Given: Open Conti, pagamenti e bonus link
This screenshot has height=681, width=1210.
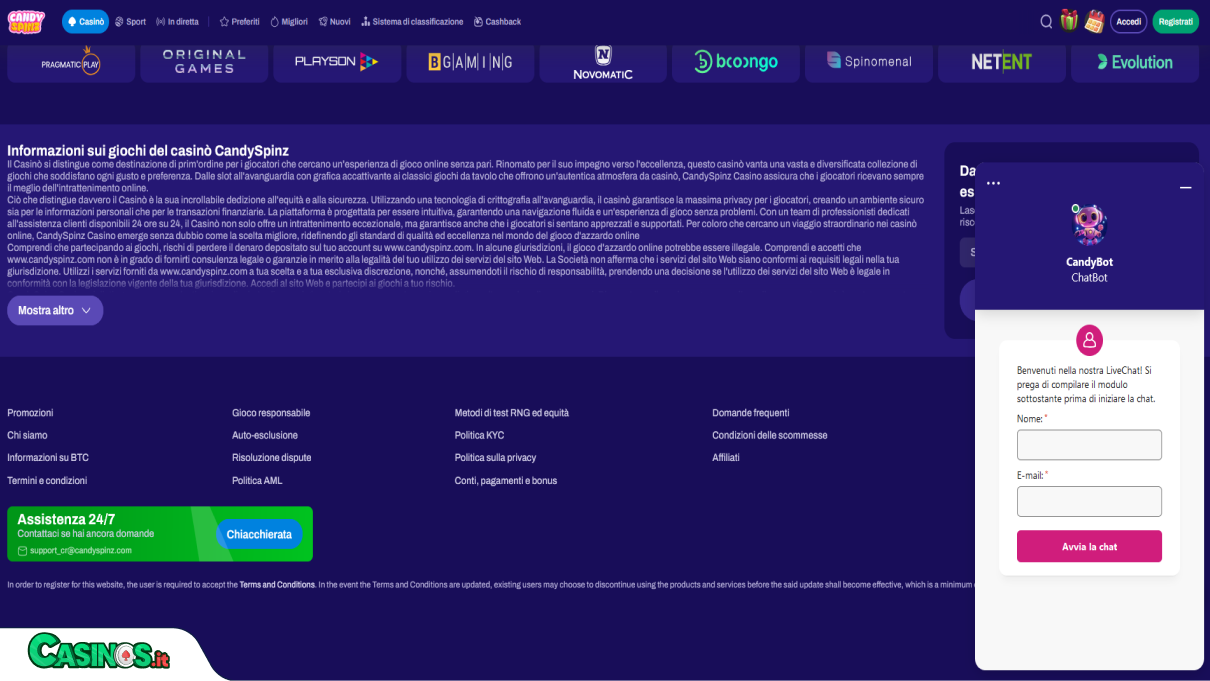Looking at the screenshot, I should click(506, 481).
